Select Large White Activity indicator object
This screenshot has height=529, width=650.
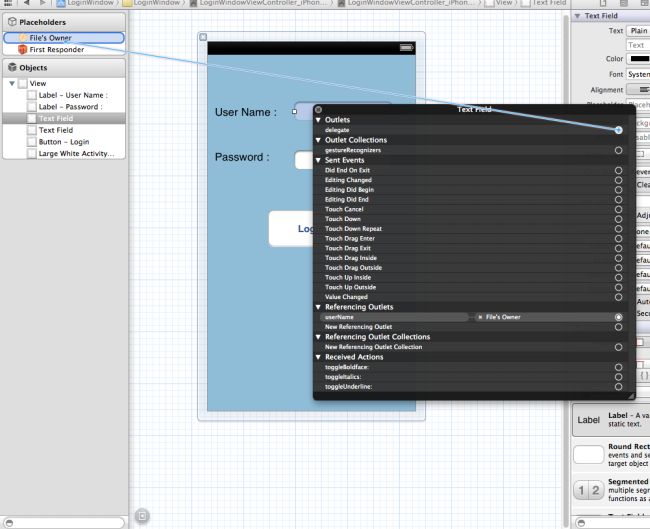tap(64, 153)
